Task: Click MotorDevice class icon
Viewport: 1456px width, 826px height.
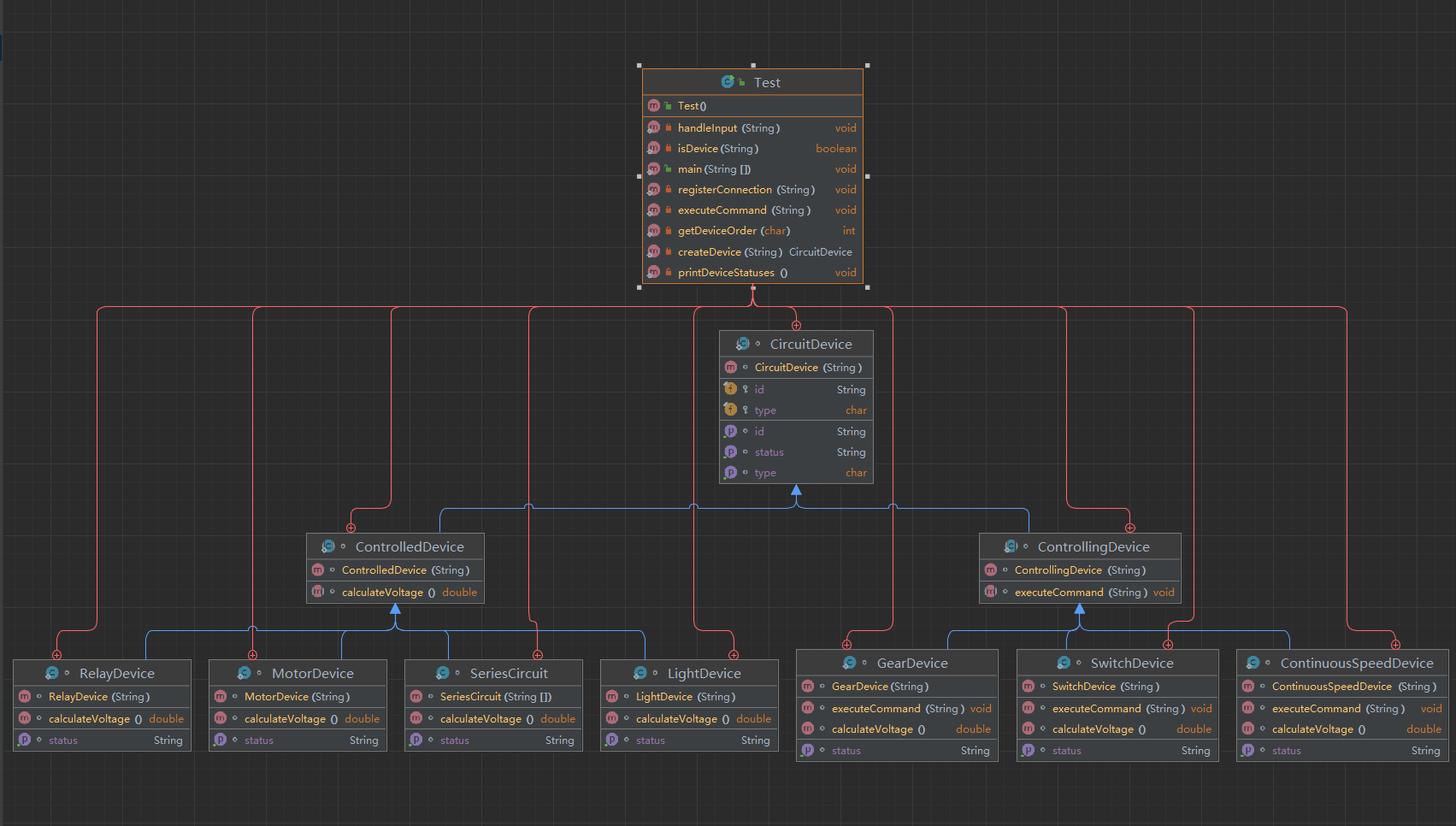Action: [245, 673]
